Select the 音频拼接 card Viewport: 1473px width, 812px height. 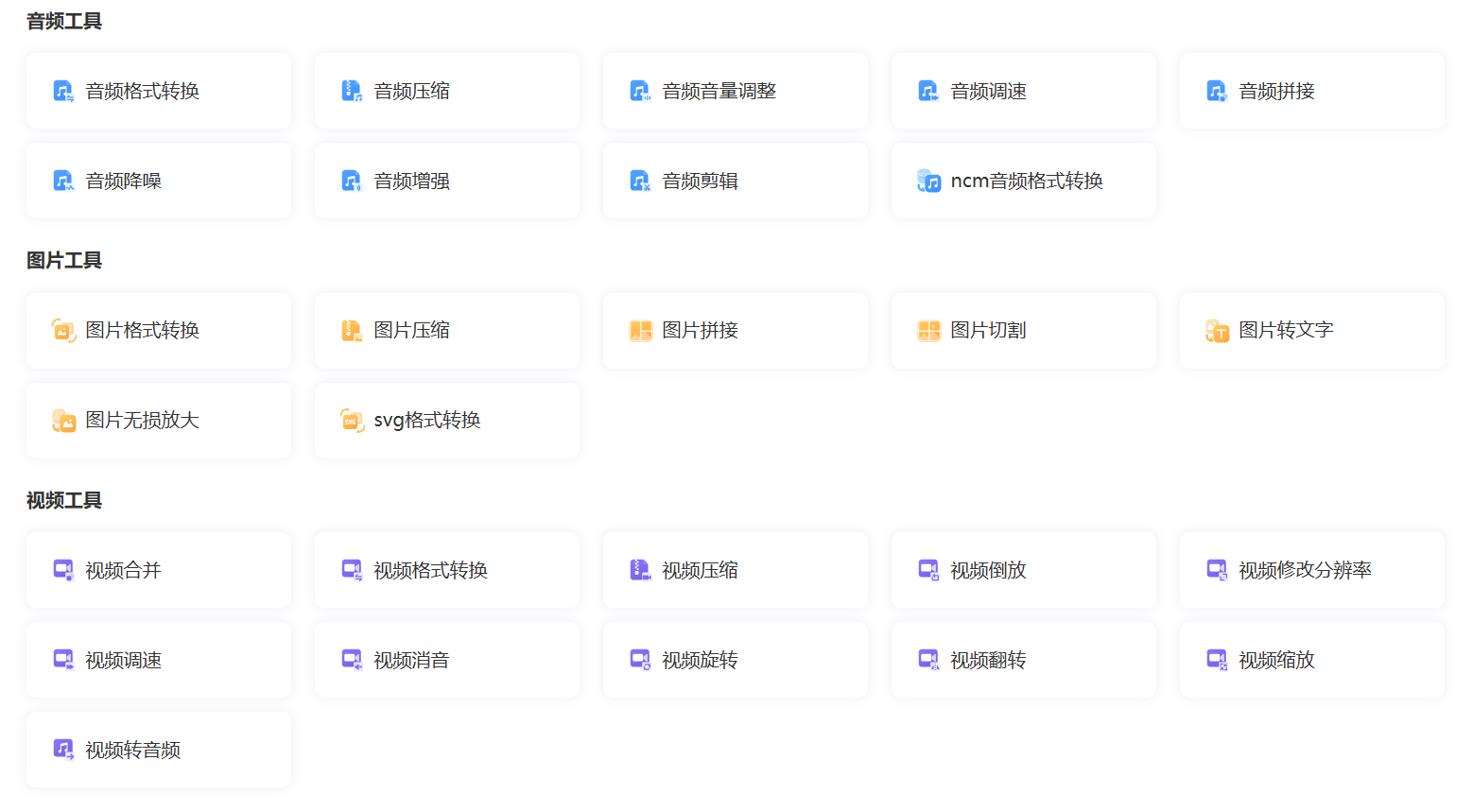point(1311,91)
